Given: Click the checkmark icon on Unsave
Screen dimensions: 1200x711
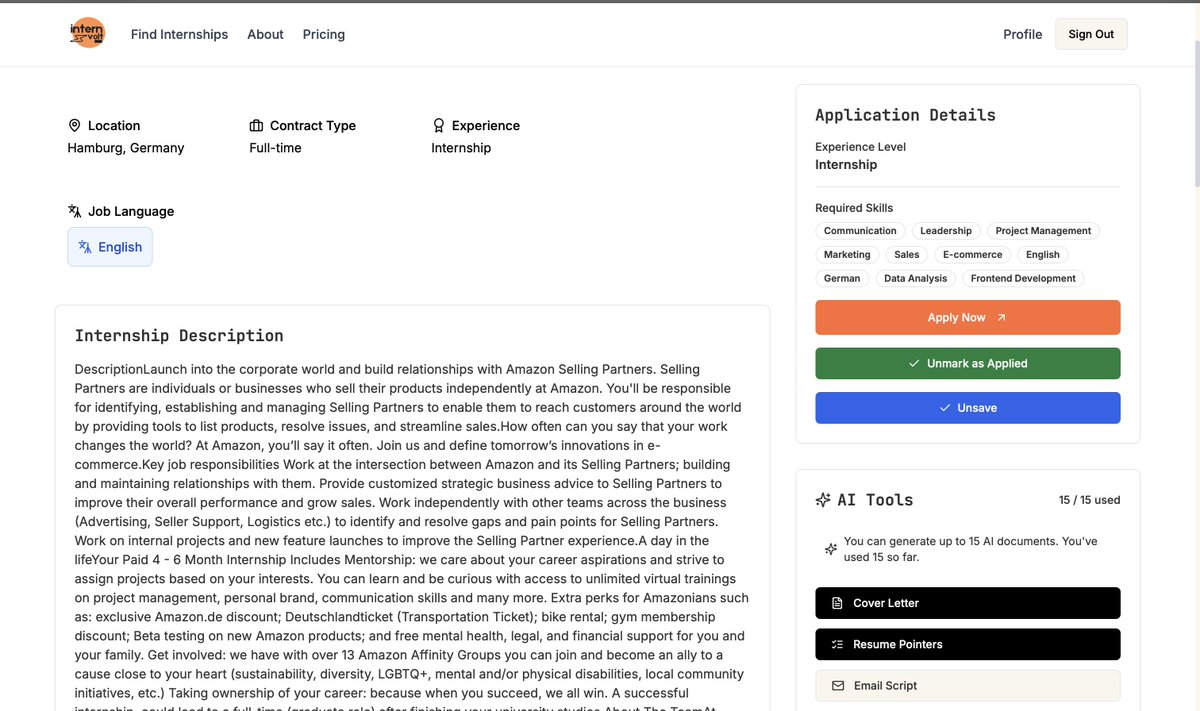Looking at the screenshot, I should point(945,408).
